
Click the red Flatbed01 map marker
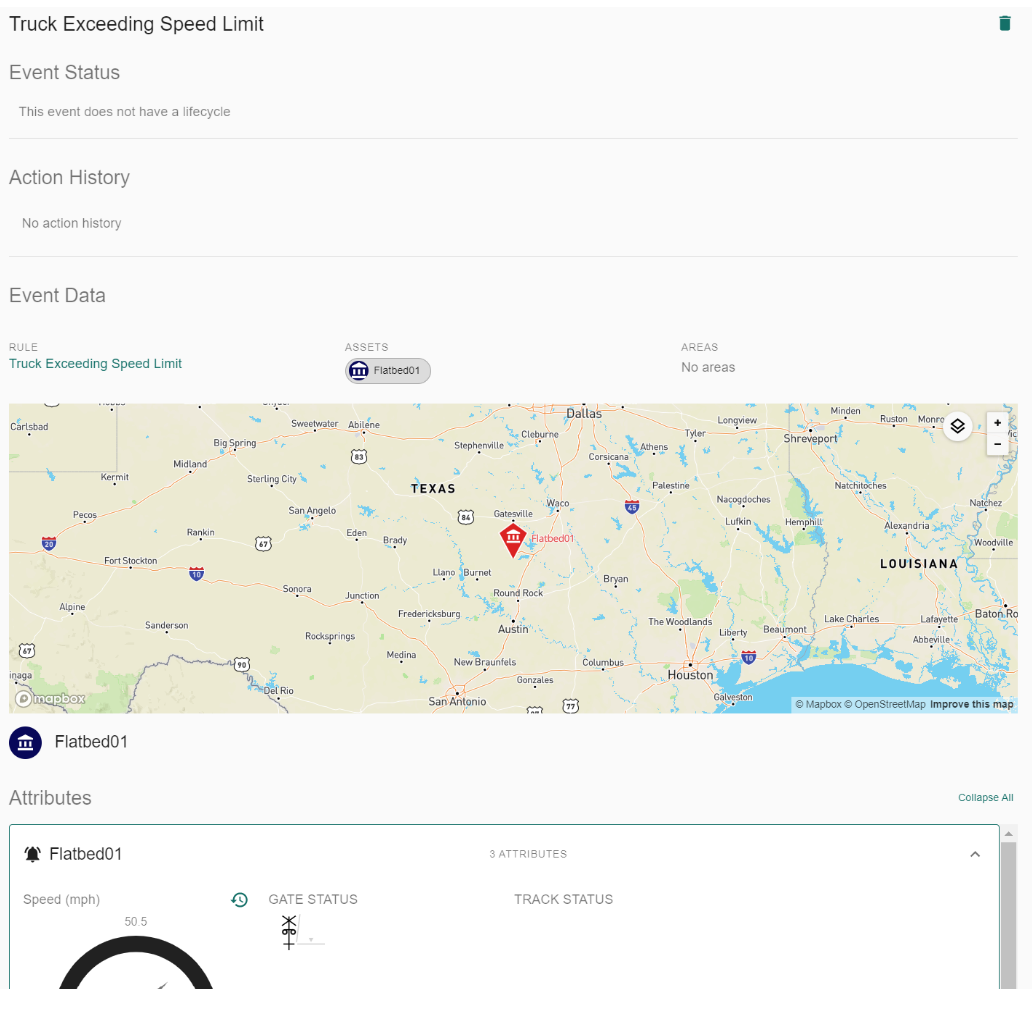(513, 539)
